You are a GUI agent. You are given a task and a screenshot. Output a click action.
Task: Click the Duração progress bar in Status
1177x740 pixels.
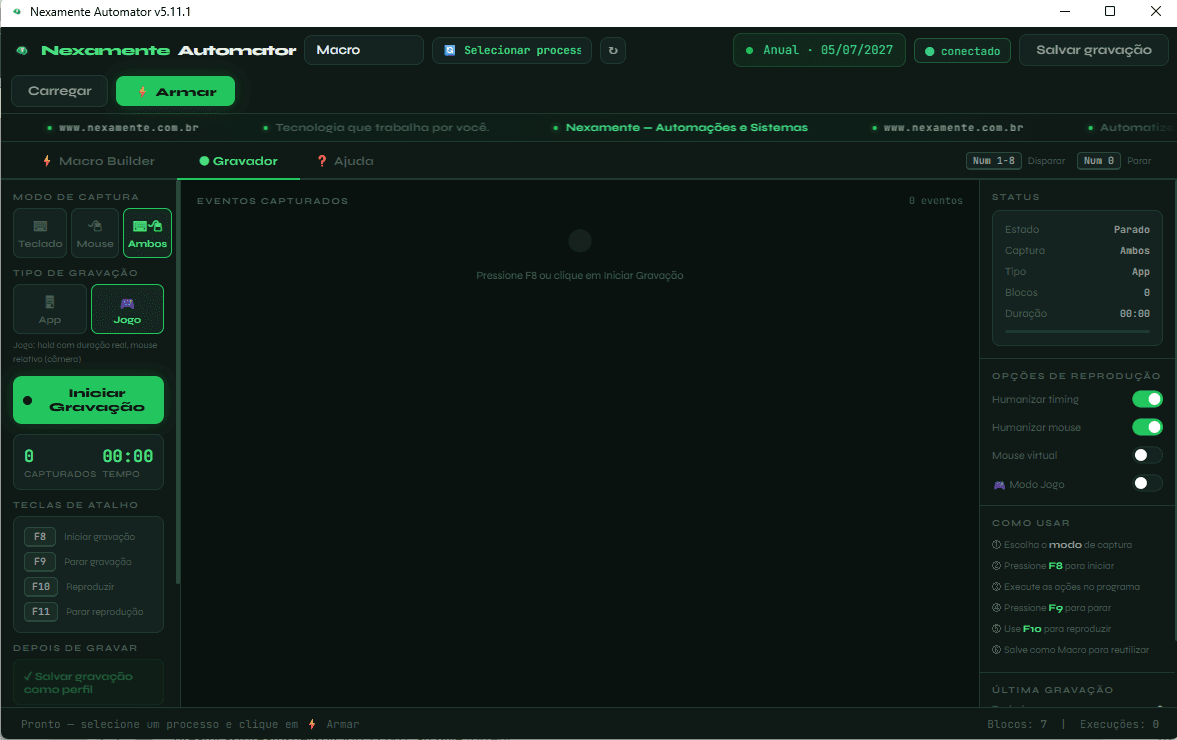click(1077, 331)
